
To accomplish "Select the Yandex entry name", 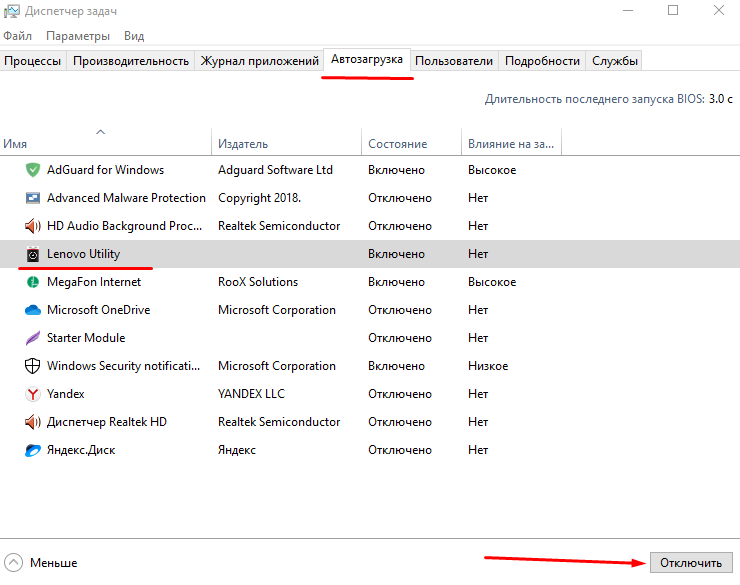I will pos(65,394).
